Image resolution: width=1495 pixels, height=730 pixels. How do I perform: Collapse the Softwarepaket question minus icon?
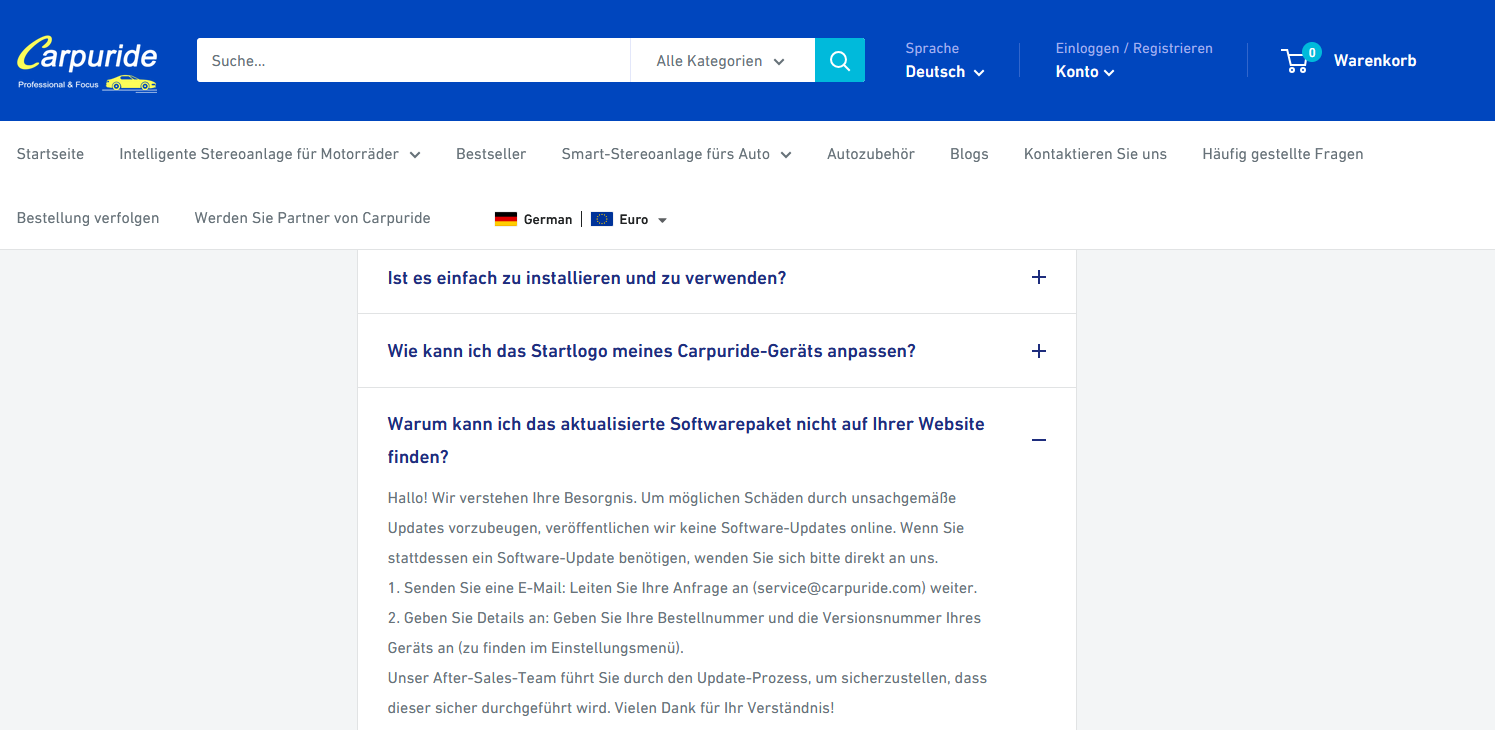tap(1039, 440)
